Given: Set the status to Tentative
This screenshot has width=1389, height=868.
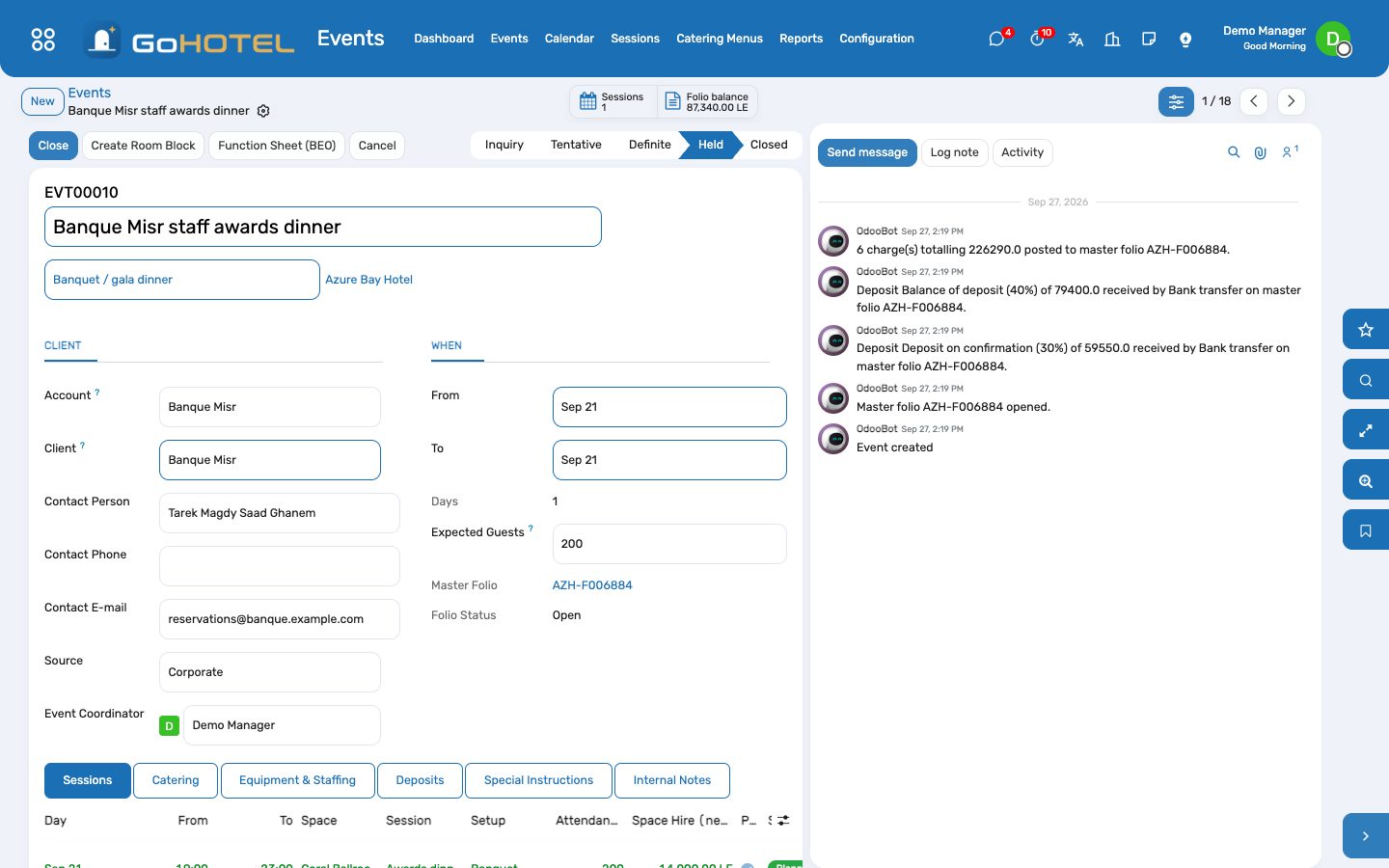Looking at the screenshot, I should pos(576,145).
